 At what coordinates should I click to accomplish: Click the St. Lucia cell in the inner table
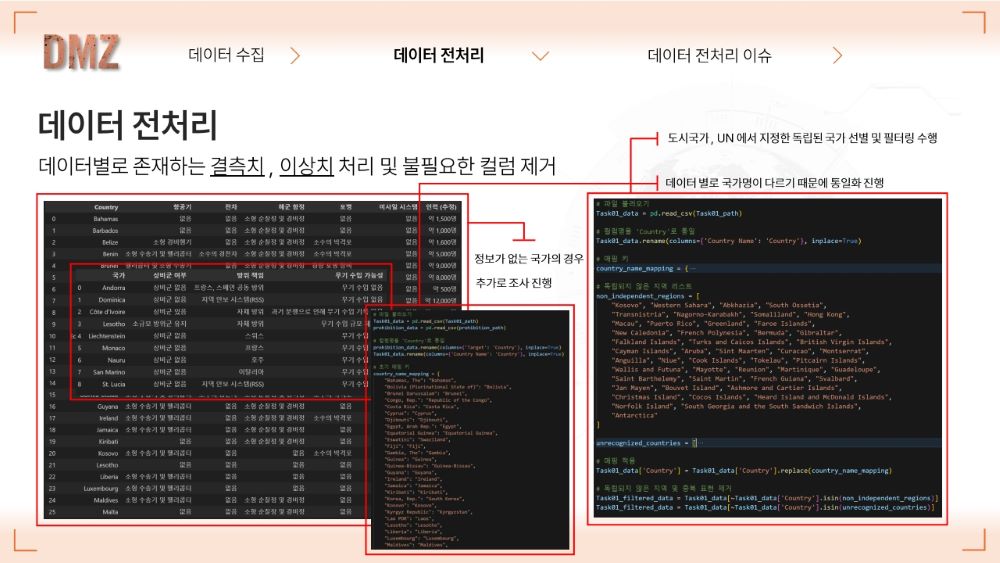[x=114, y=384]
